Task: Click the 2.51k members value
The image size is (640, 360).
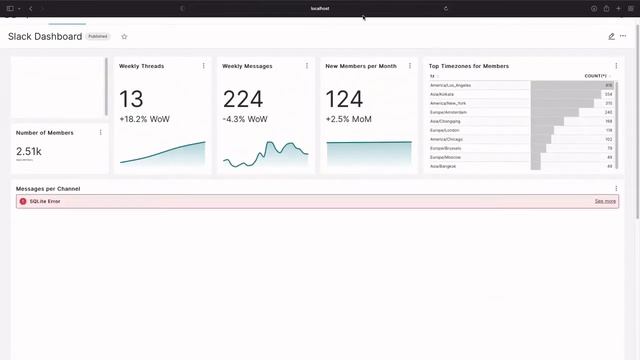Action: coord(29,151)
